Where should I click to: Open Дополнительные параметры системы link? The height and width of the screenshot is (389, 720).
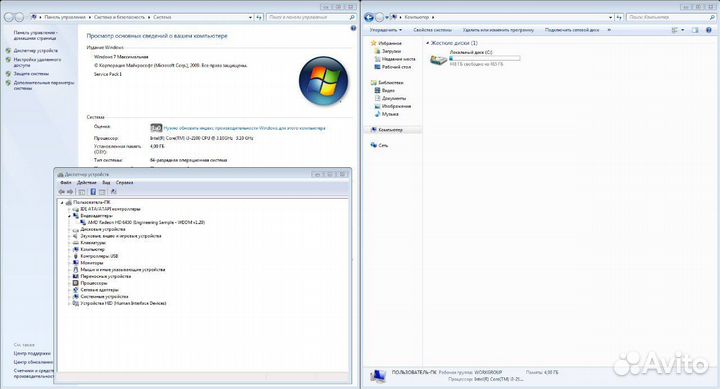click(x=44, y=85)
